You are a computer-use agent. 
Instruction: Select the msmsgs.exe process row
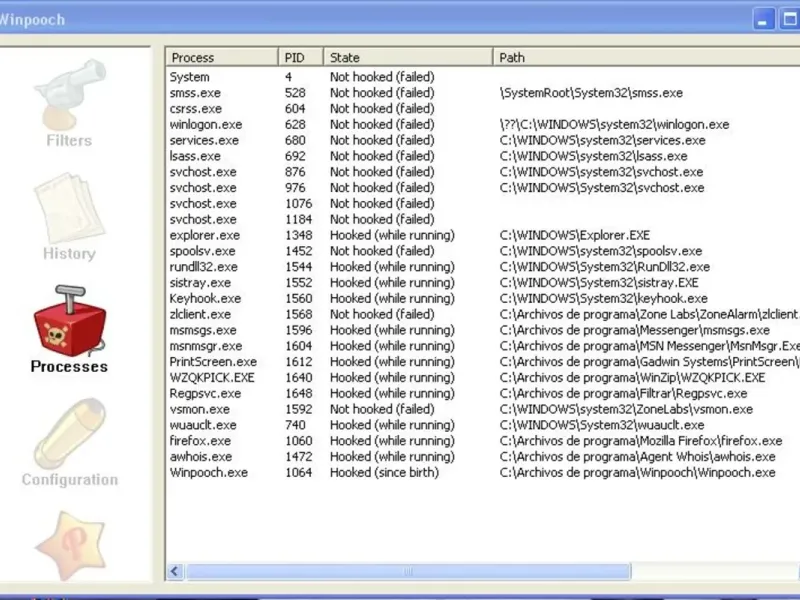pyautogui.click(x=483, y=330)
